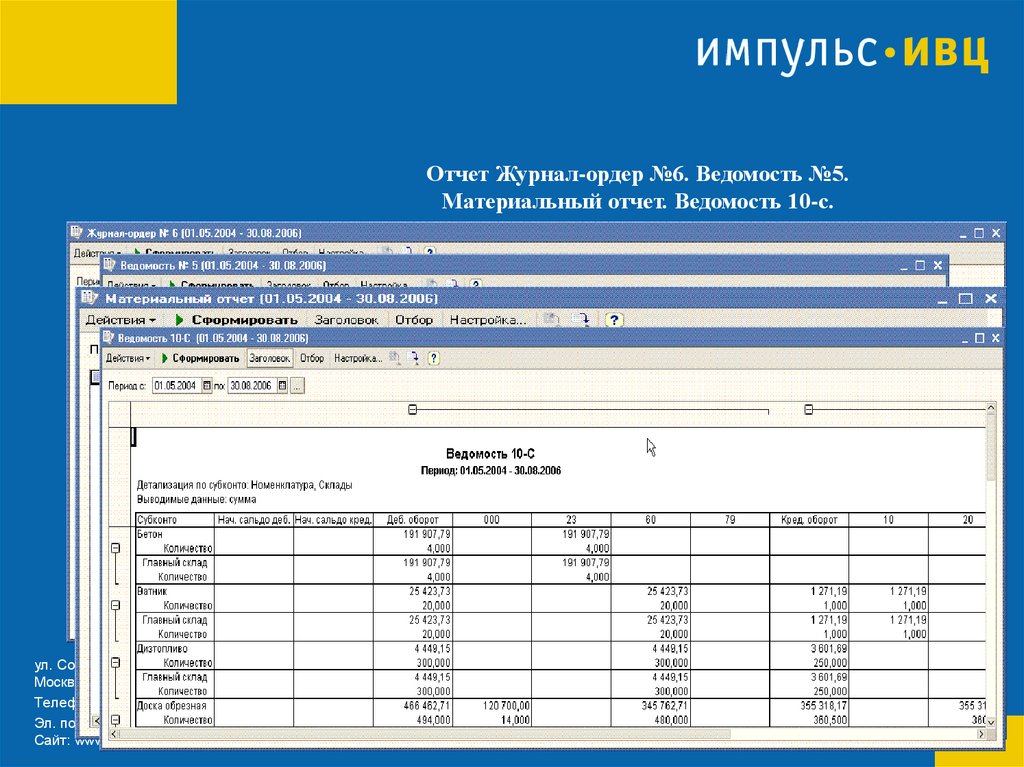Click Сформировать in Ведомость 10-С
The width and height of the screenshot is (1024, 767).
200,358
